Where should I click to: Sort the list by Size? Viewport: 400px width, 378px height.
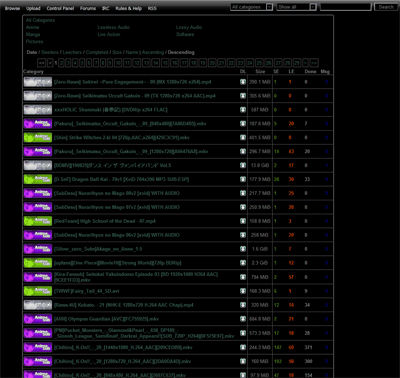[117, 52]
